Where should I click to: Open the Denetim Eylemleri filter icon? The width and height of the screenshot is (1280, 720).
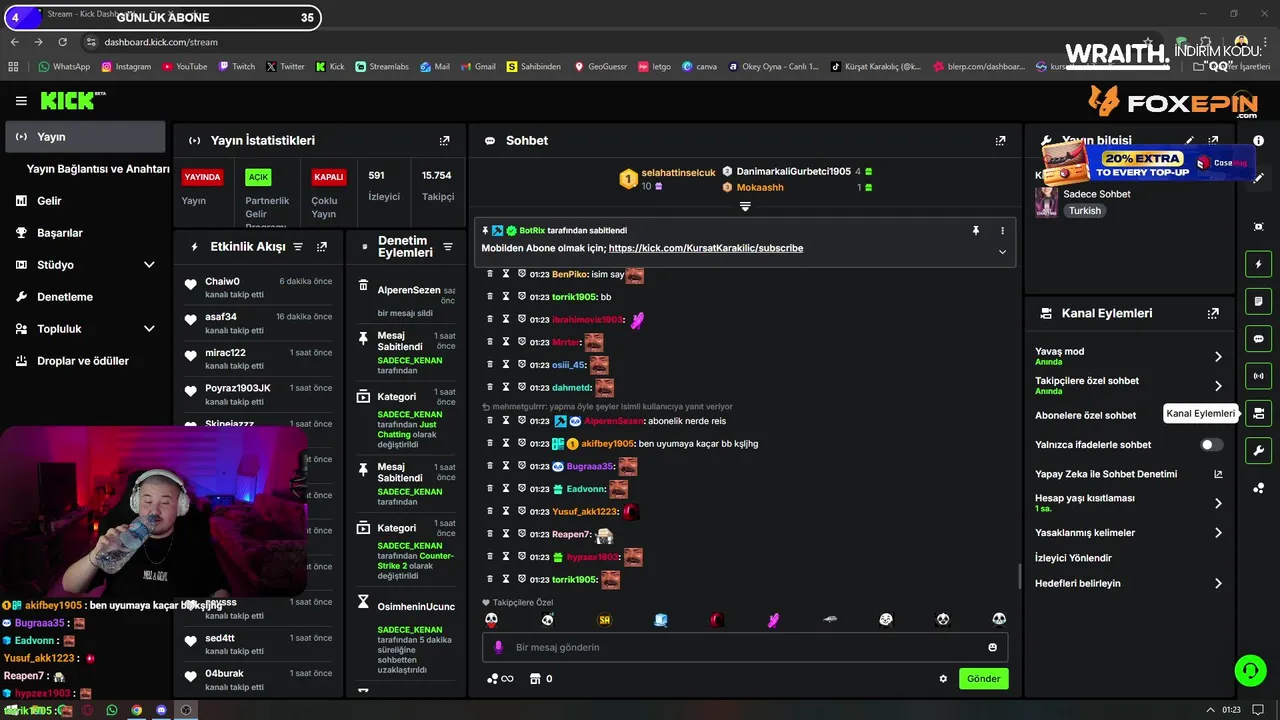coord(448,247)
